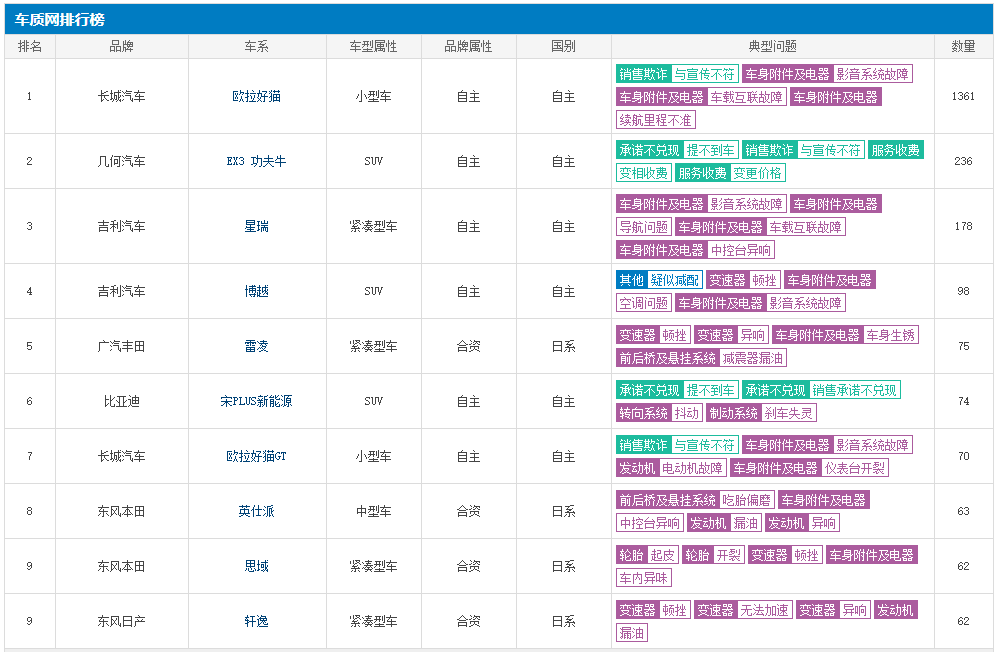Select the 起皮 tire issue tag

(663, 555)
